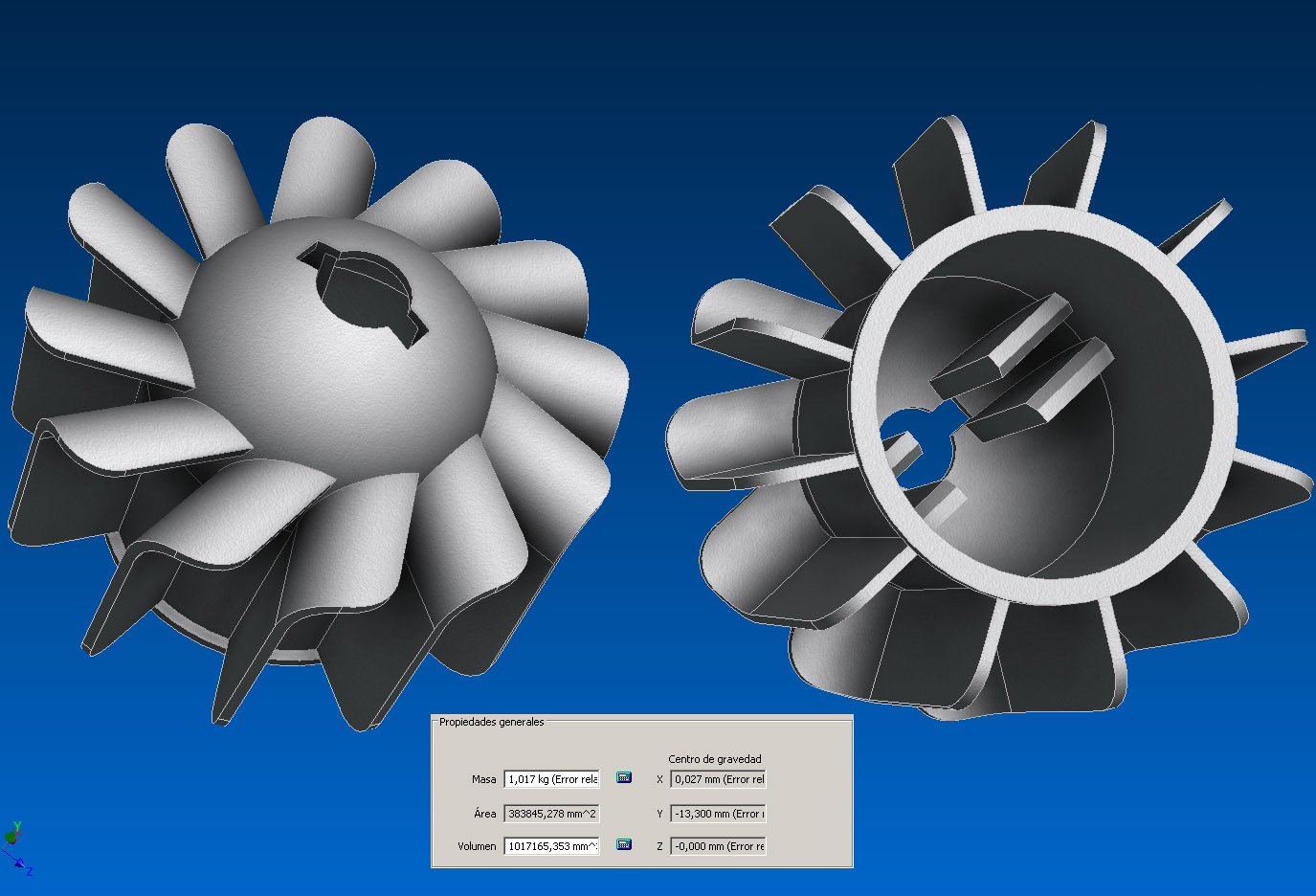
Task: Select the Volumen value field showing 1017165,353 mm
Action: 552,846
